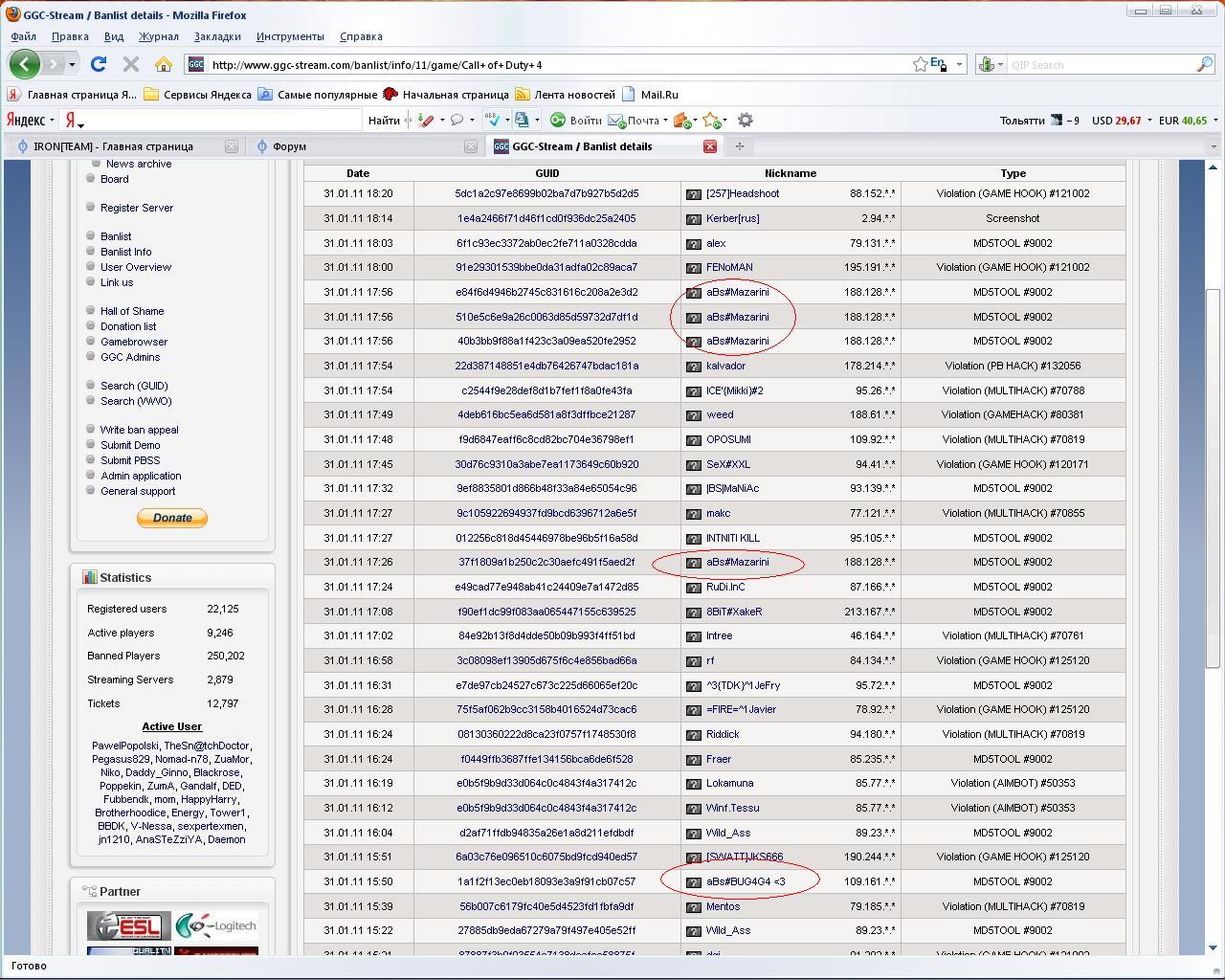The image size is (1225, 980).
Task: Expand the address bar URL history dropdown
Action: [x=960, y=64]
